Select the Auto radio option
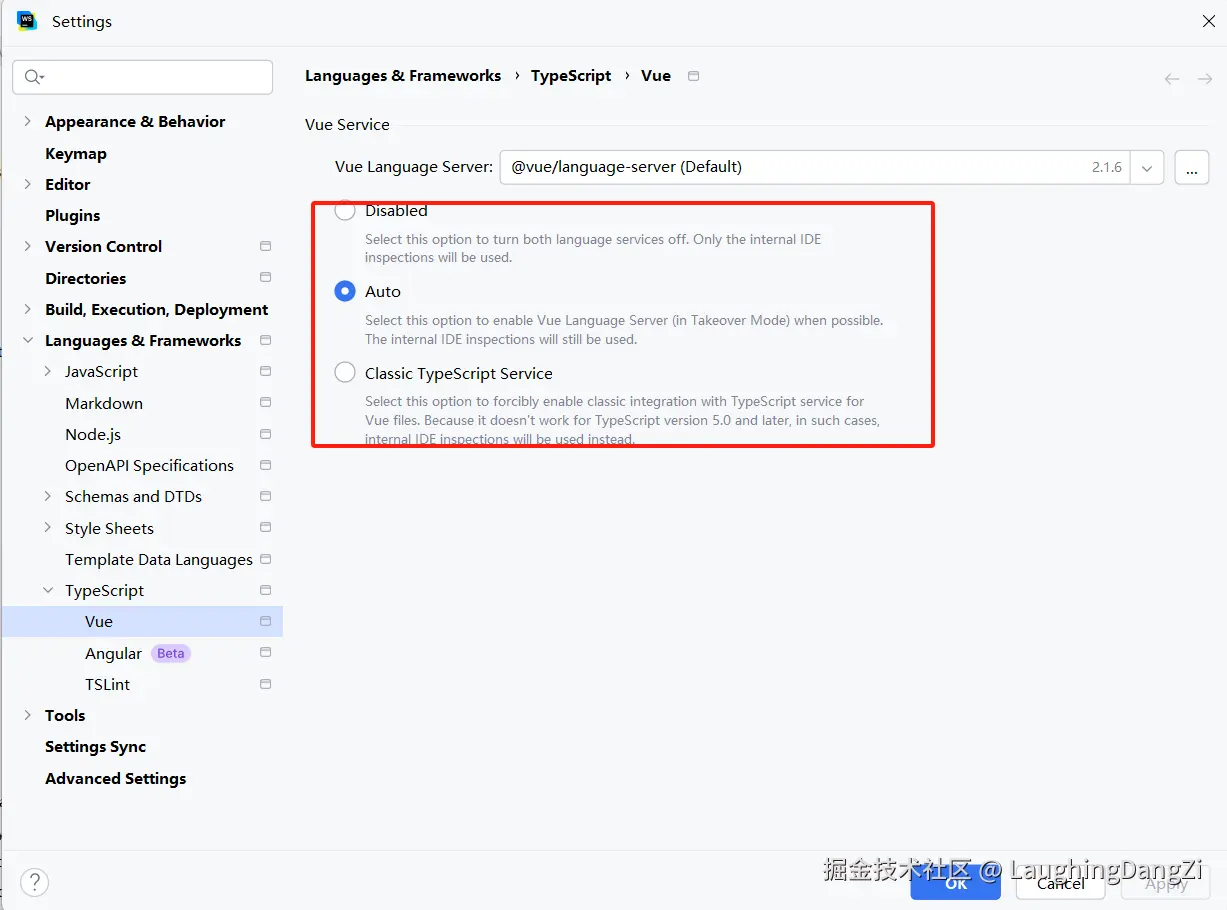The width and height of the screenshot is (1227, 910). tap(345, 291)
